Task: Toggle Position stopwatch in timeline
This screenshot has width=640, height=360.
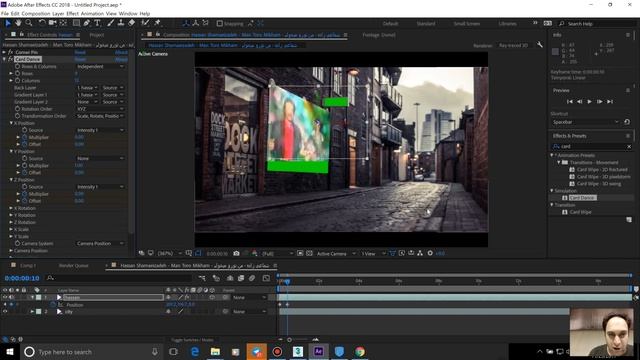Action: click(53, 304)
